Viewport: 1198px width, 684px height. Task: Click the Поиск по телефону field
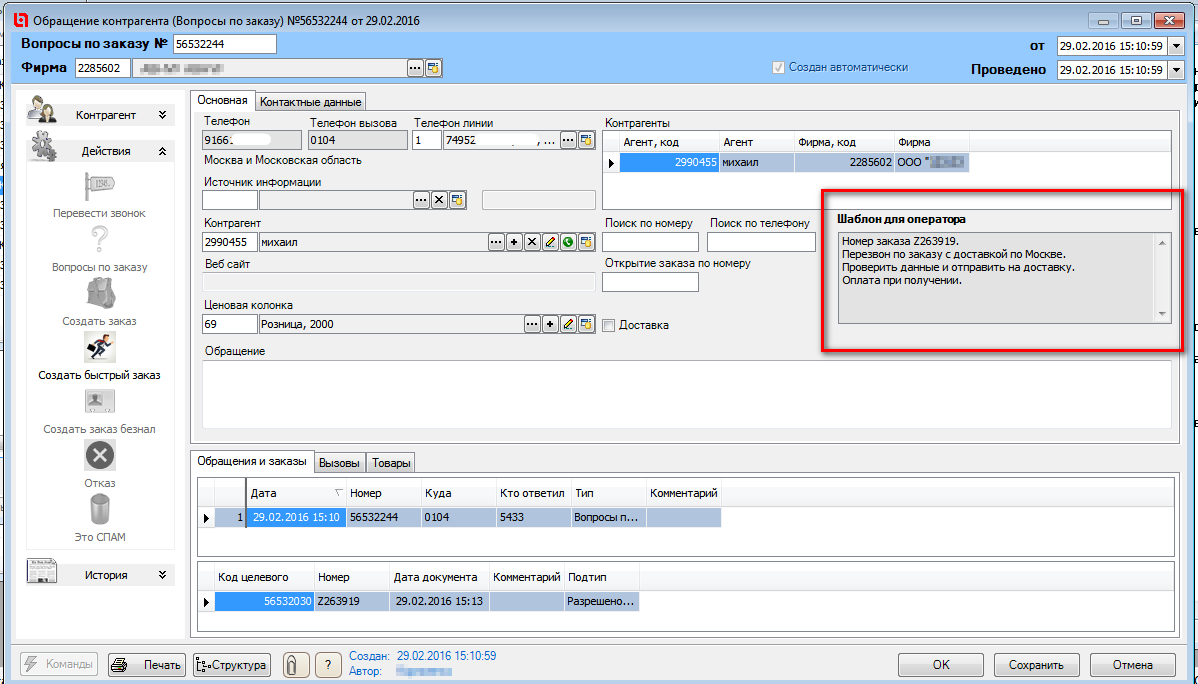pos(761,242)
